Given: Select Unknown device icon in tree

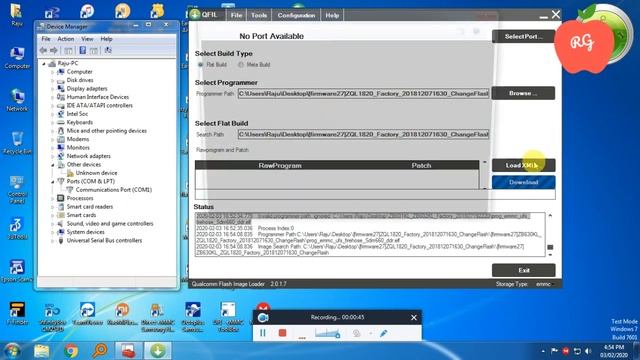Looking at the screenshot, I should (70, 173).
